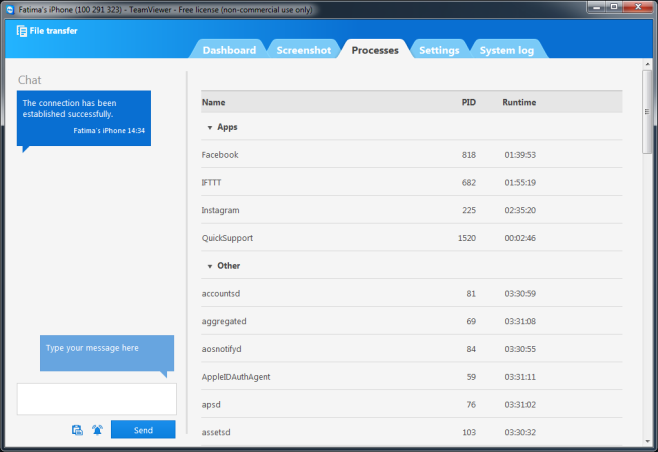The image size is (658, 452).
Task: Open the File transfer icon
Action: point(22,31)
